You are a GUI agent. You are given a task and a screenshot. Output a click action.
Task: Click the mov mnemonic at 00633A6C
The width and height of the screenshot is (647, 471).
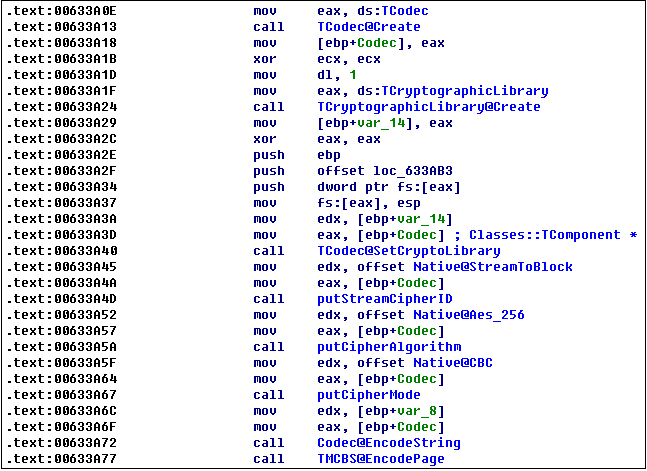point(264,411)
